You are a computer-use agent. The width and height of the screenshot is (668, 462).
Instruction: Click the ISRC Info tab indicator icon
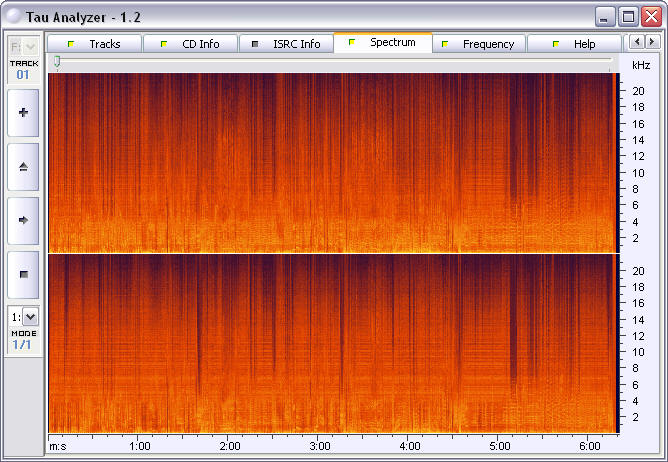255,44
